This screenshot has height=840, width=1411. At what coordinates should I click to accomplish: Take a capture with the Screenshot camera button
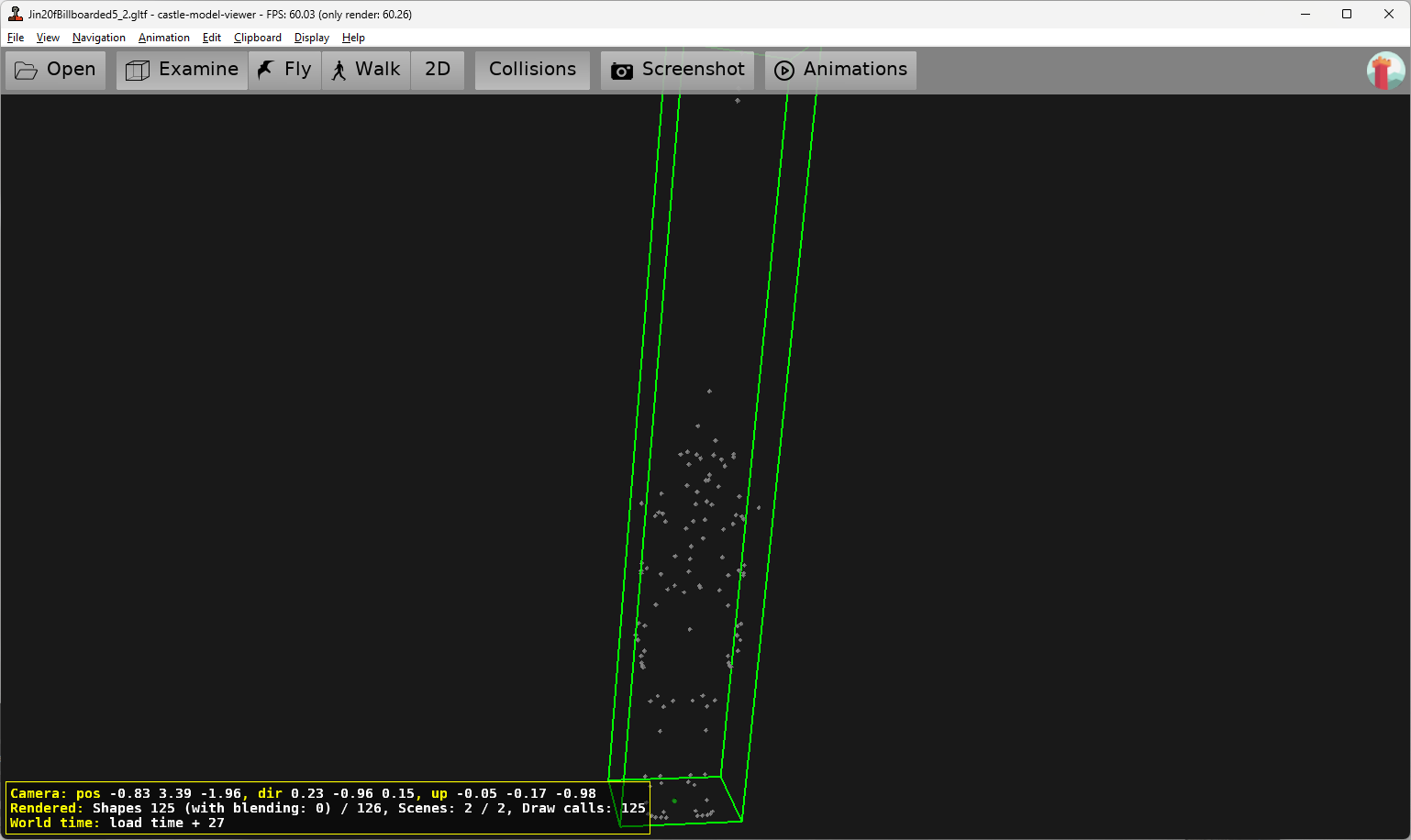click(677, 70)
